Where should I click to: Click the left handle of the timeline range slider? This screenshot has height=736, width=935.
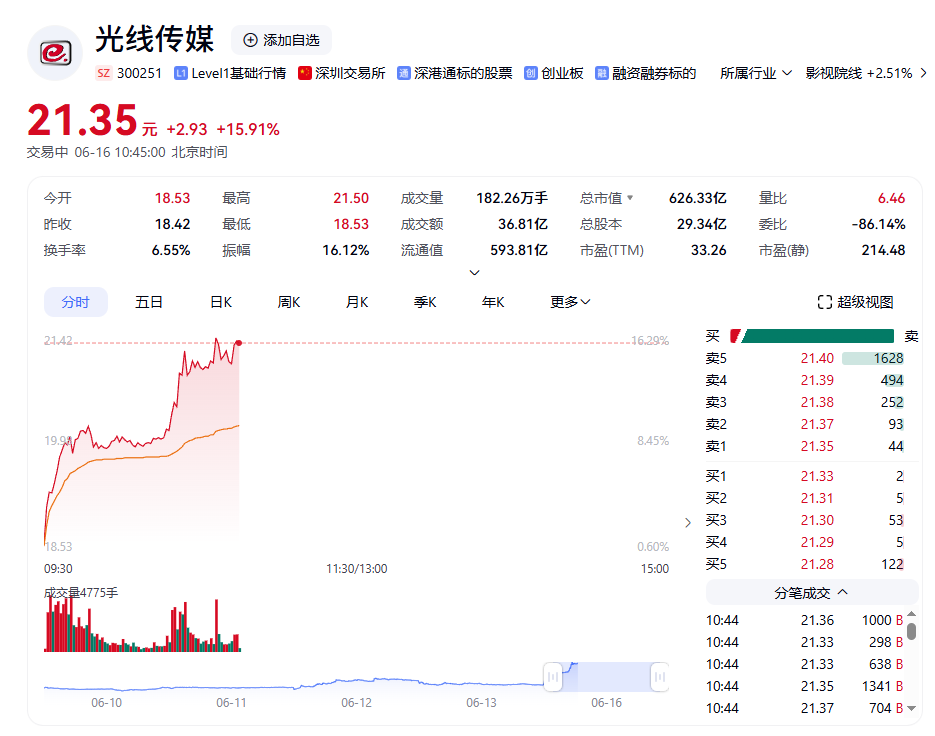pyautogui.click(x=553, y=677)
